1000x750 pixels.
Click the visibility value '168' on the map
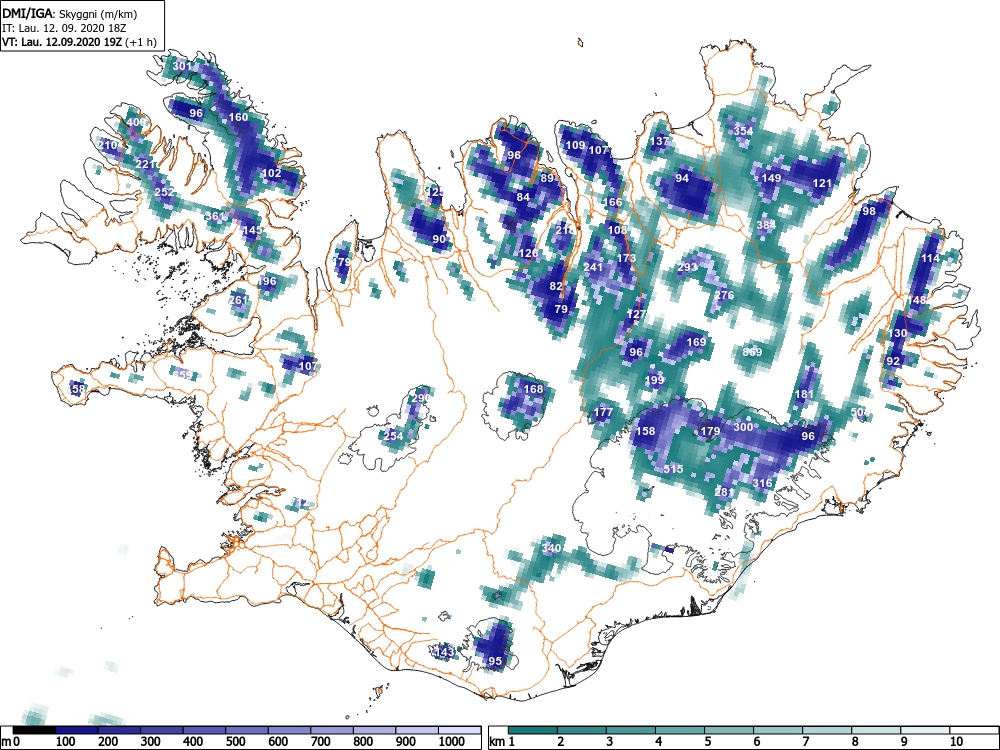[533, 389]
